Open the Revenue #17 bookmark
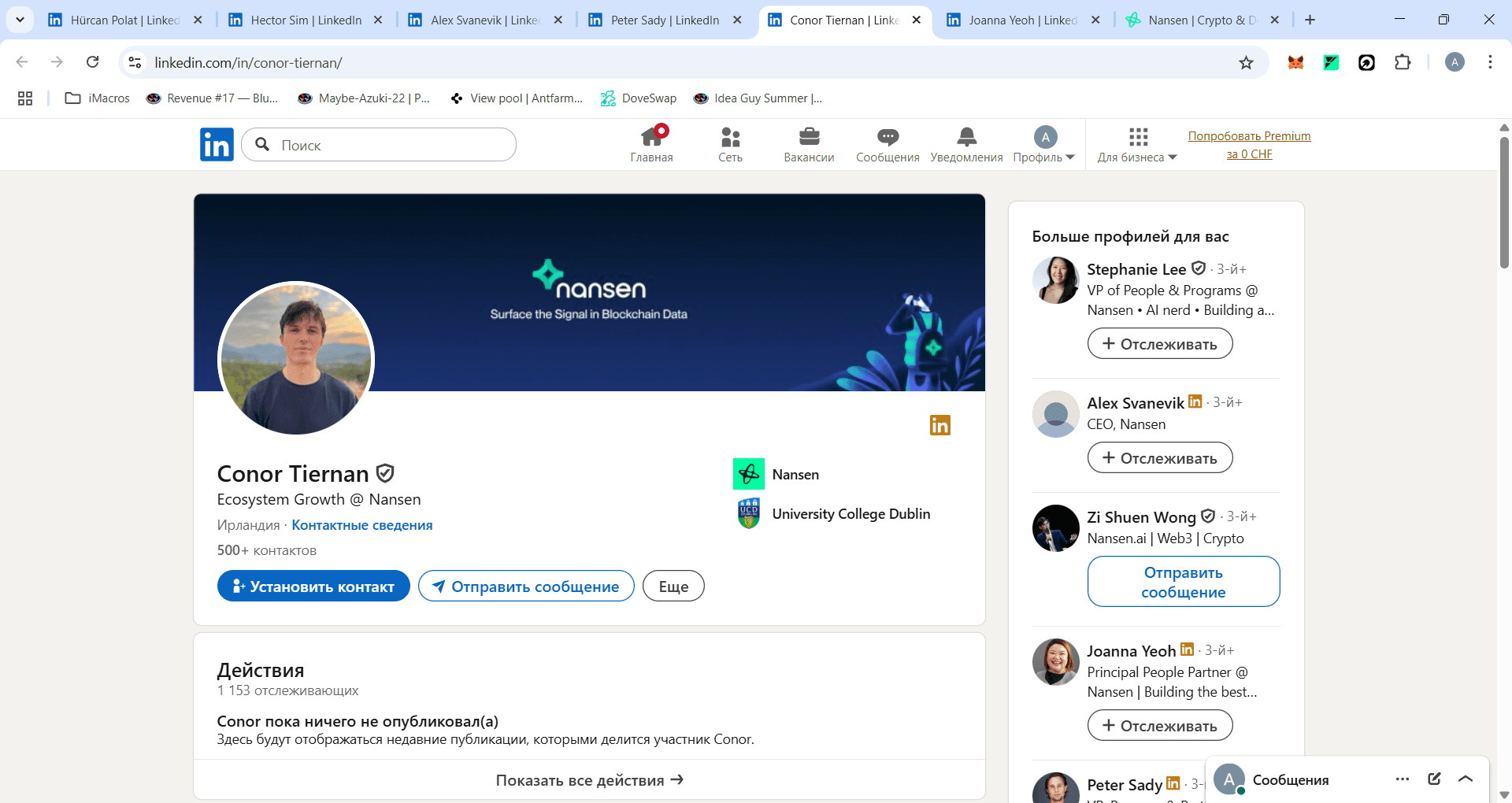The height and width of the screenshot is (803, 1512). (213, 98)
